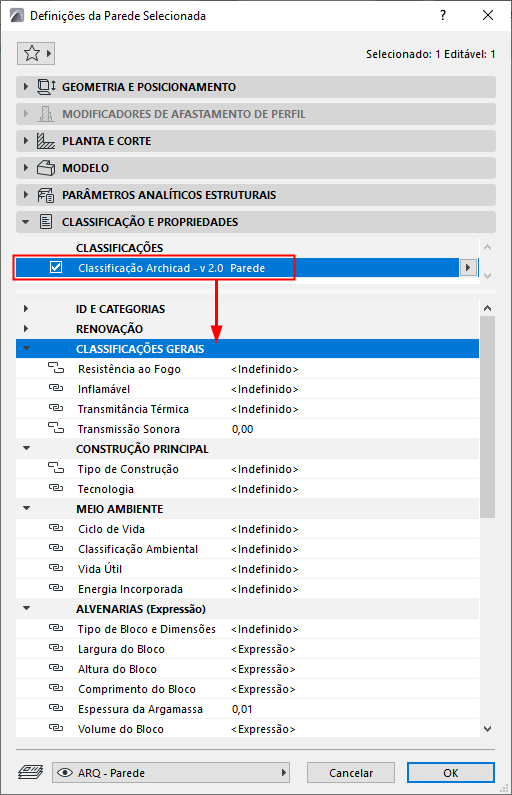
Task: Edit the Transmissão Sonora value field
Action: pos(353,429)
